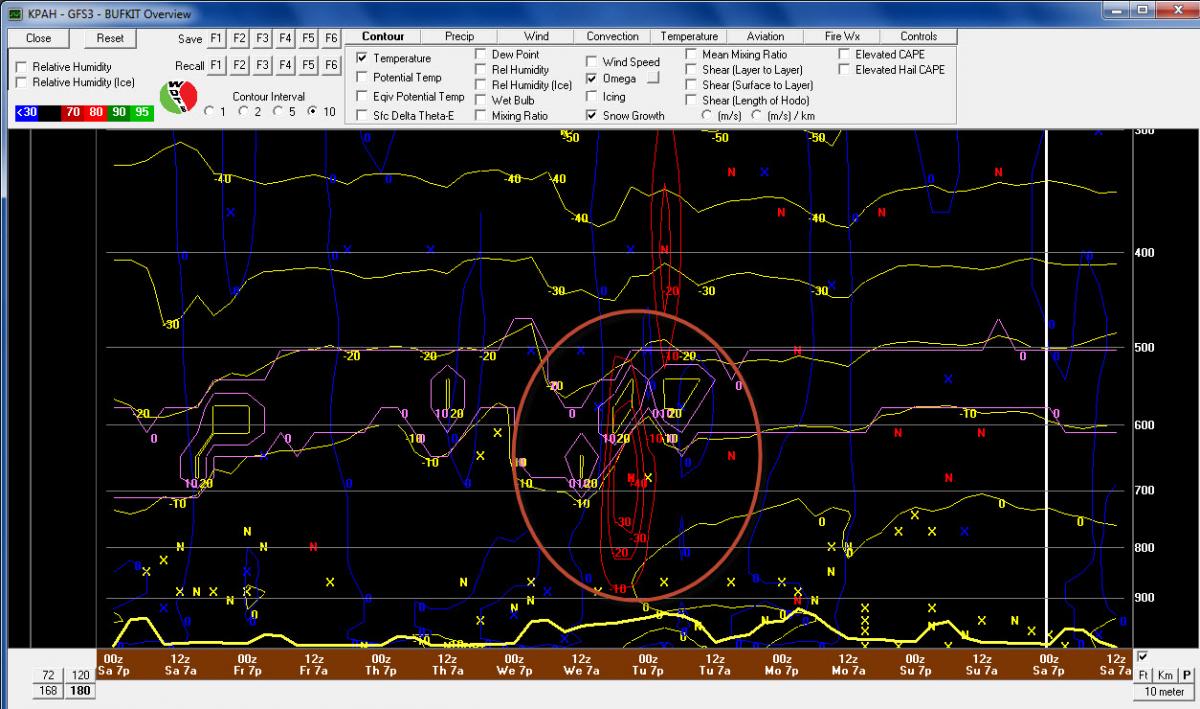
Task: Enable left-panel Relative Humidity (Ice) checkbox
Action: 22,82
